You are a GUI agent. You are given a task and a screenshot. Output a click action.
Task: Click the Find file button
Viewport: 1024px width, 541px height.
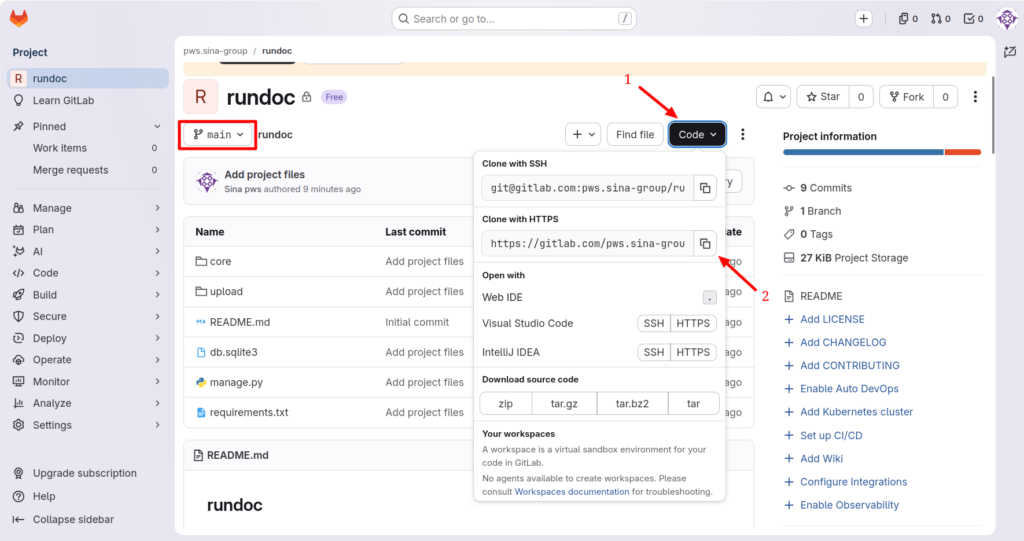pyautogui.click(x=635, y=135)
